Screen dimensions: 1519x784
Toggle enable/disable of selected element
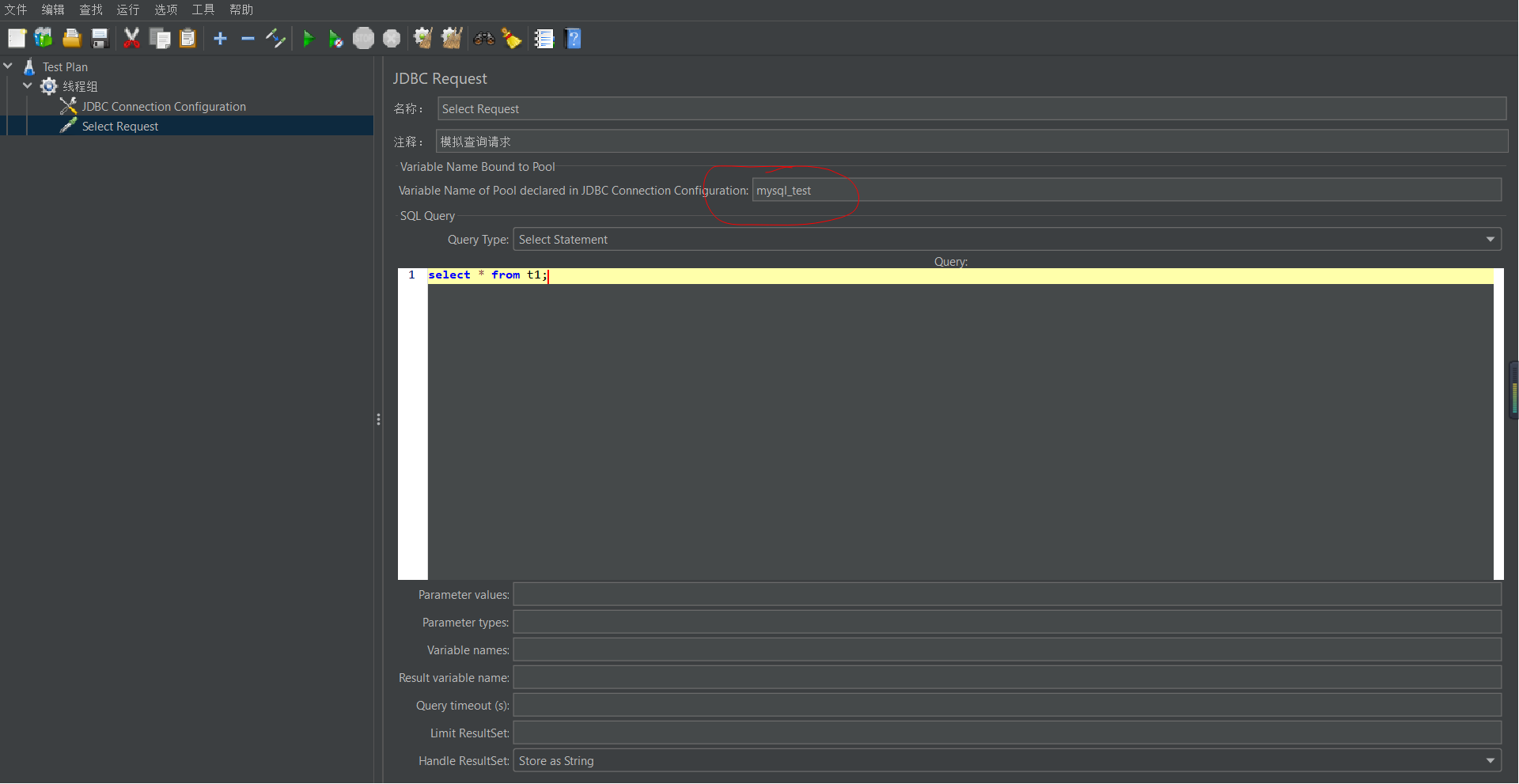tap(275, 38)
